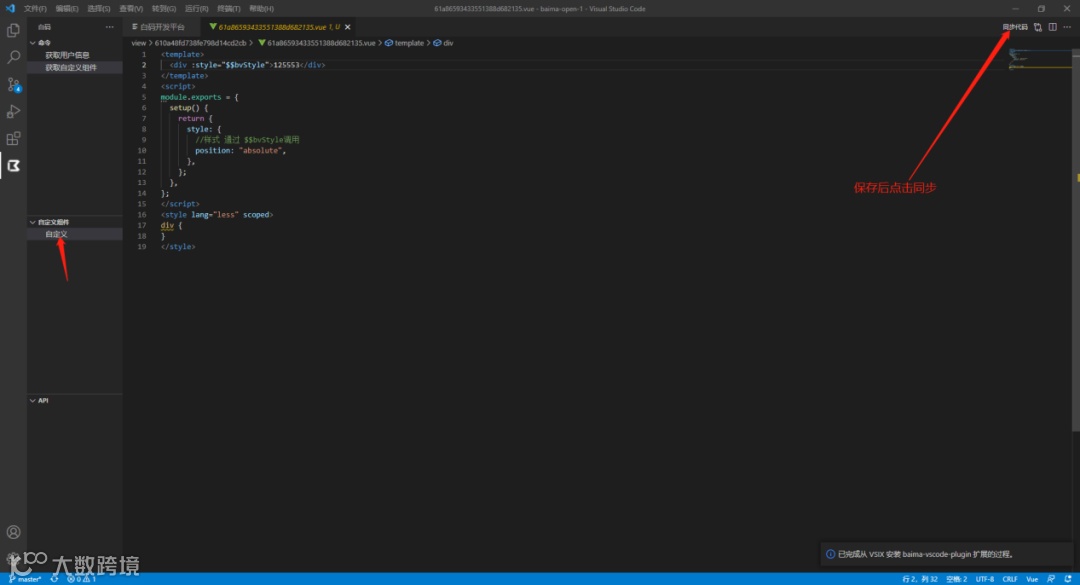Open Source Control view in activity bar
This screenshot has width=1080, height=585.
point(13,84)
